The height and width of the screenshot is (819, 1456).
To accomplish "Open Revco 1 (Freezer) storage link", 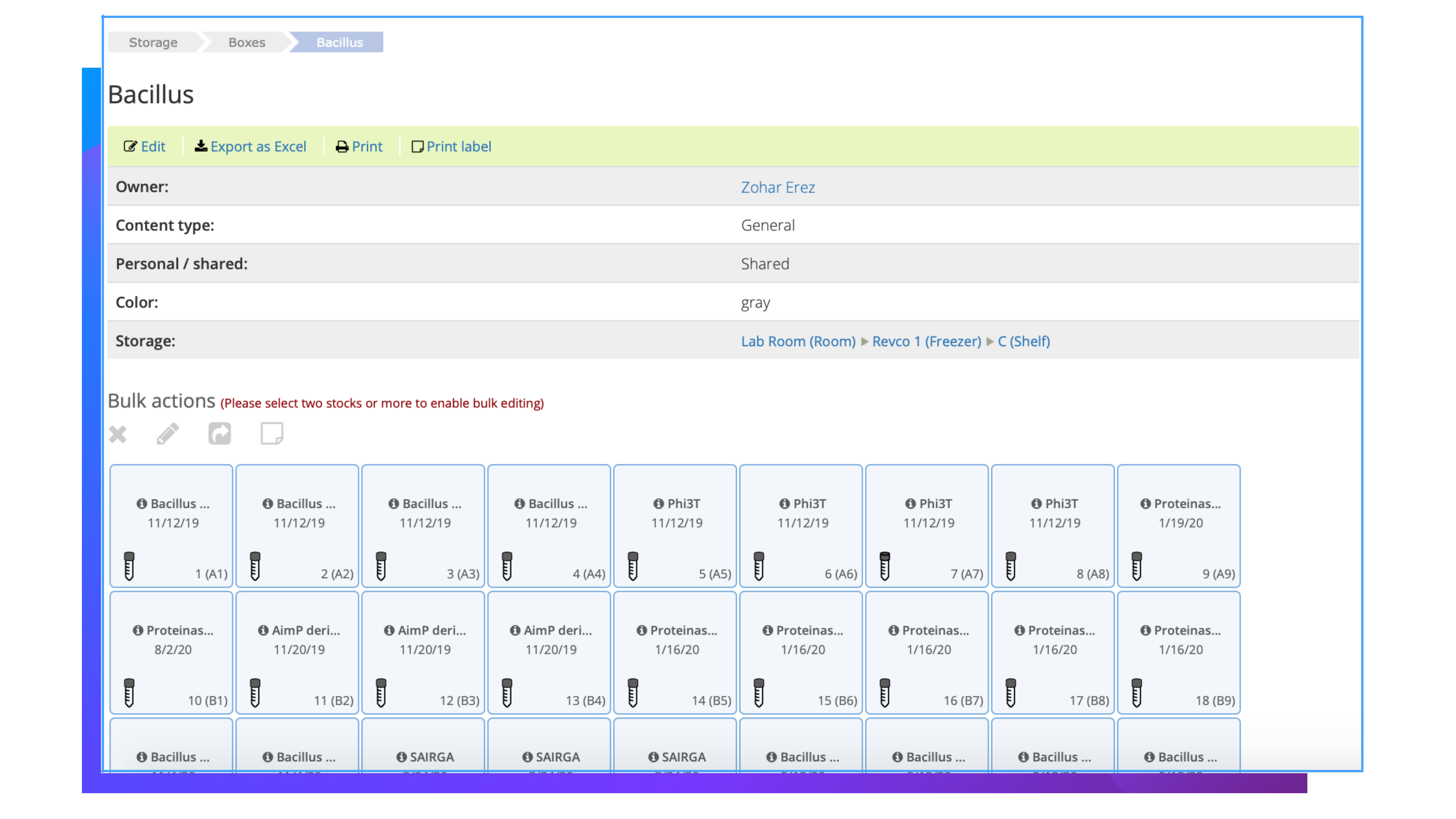I will [x=926, y=342].
